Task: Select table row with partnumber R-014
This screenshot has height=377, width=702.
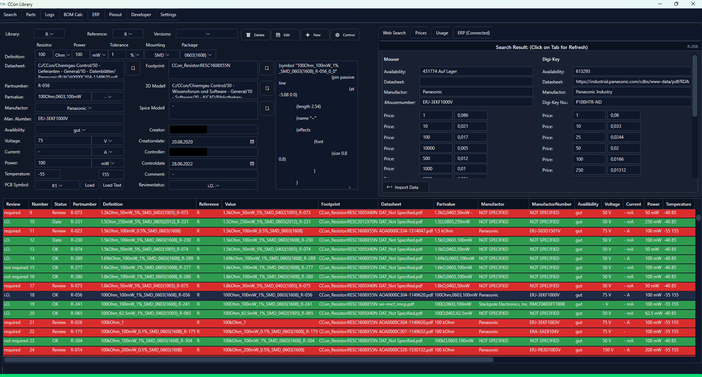Action: tap(349, 350)
